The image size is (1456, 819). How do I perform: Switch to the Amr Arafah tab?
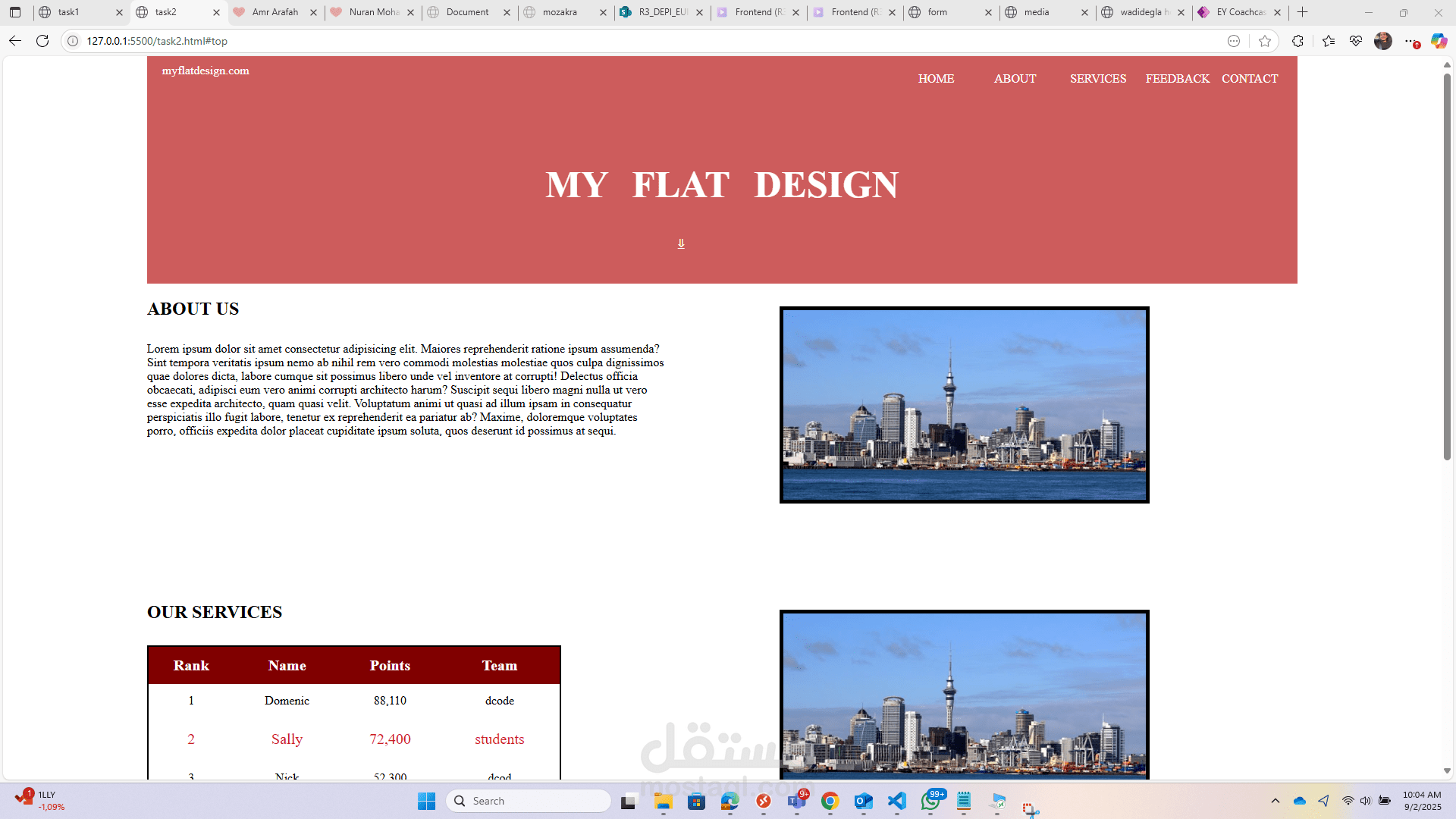(x=275, y=12)
